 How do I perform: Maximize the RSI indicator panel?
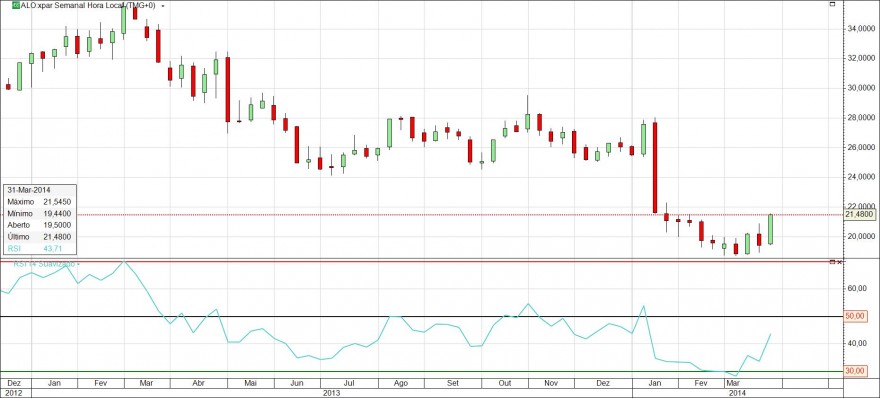click(832, 262)
